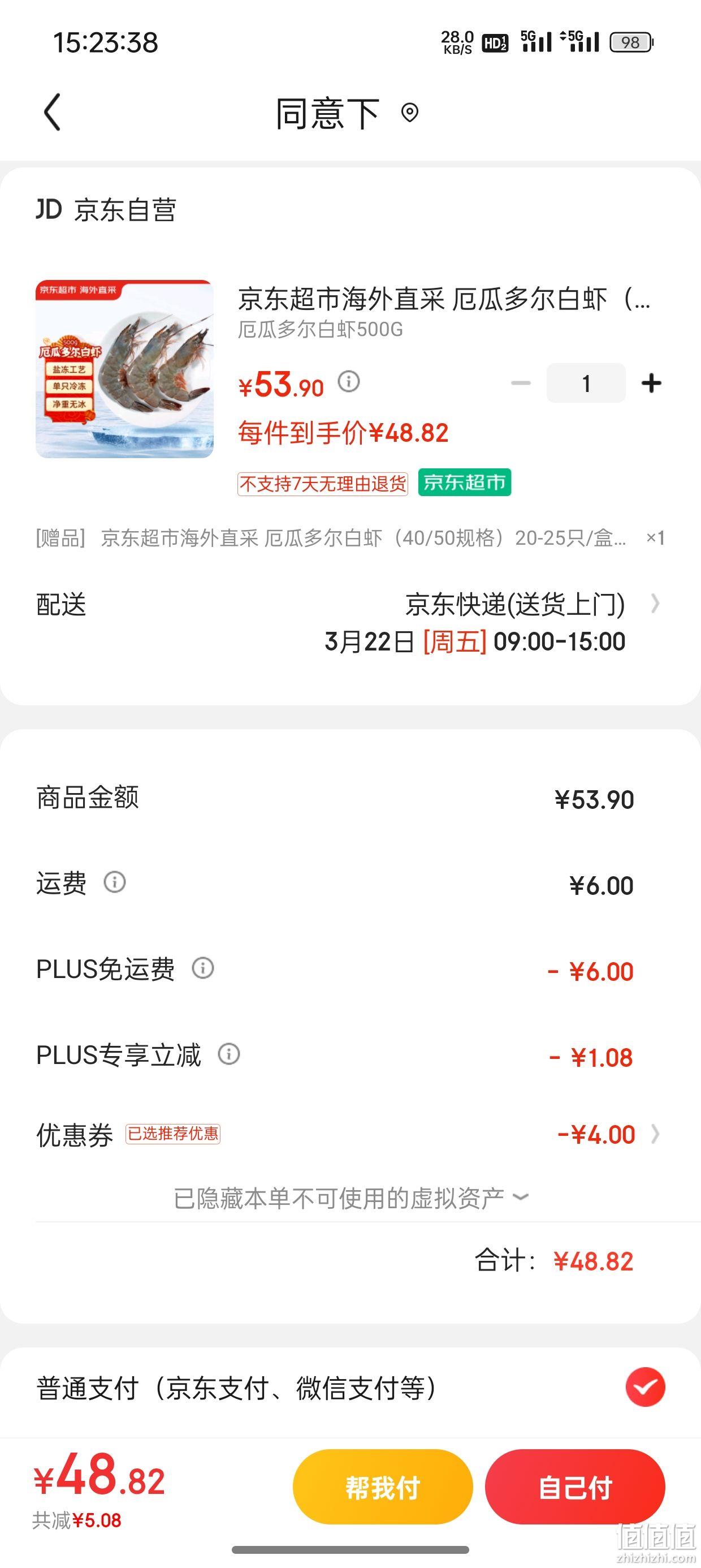Tap 共减¥5.08 discount detail
The image size is (701, 1568).
pyautogui.click(x=77, y=1520)
